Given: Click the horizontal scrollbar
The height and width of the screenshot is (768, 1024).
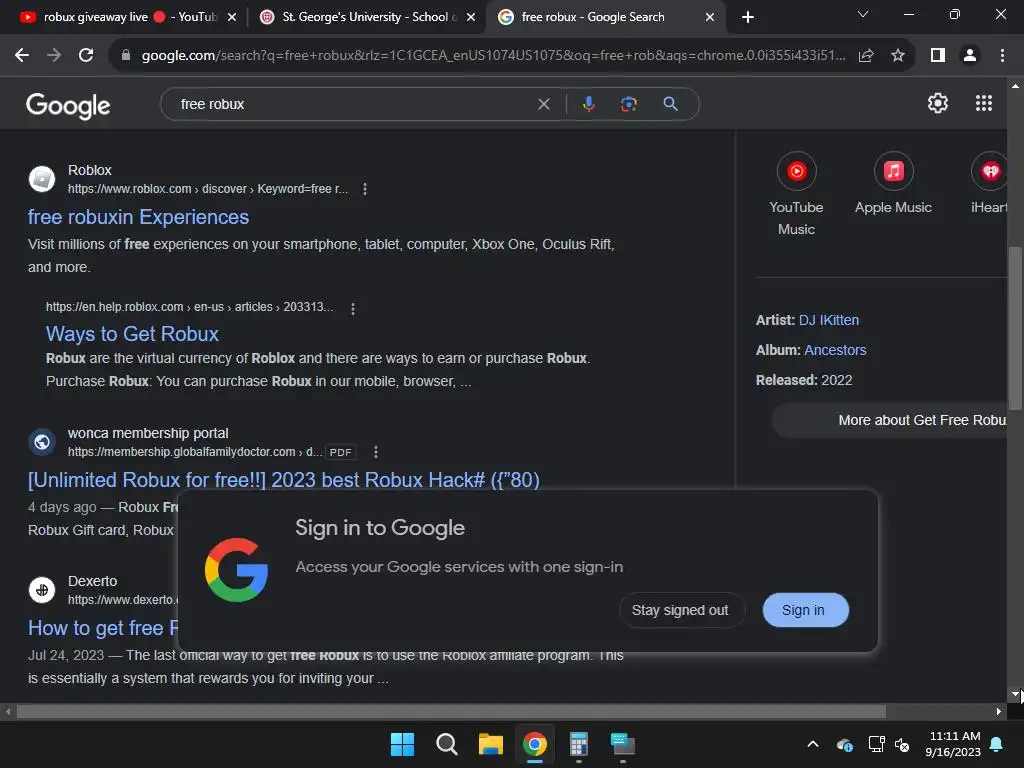Looking at the screenshot, I should pos(451,711).
